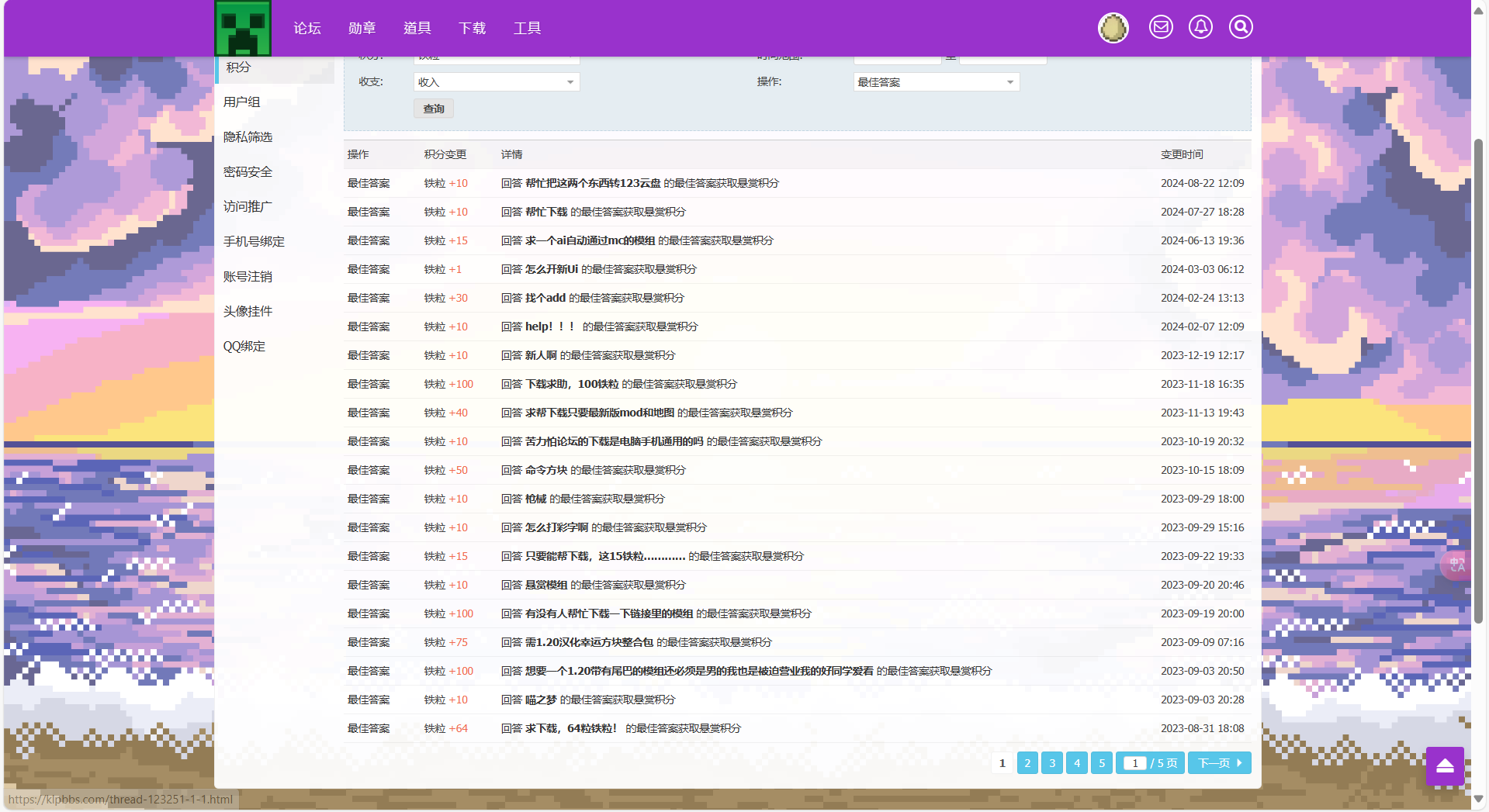Click the translate floating icon
The image size is (1489, 812).
point(1456,565)
